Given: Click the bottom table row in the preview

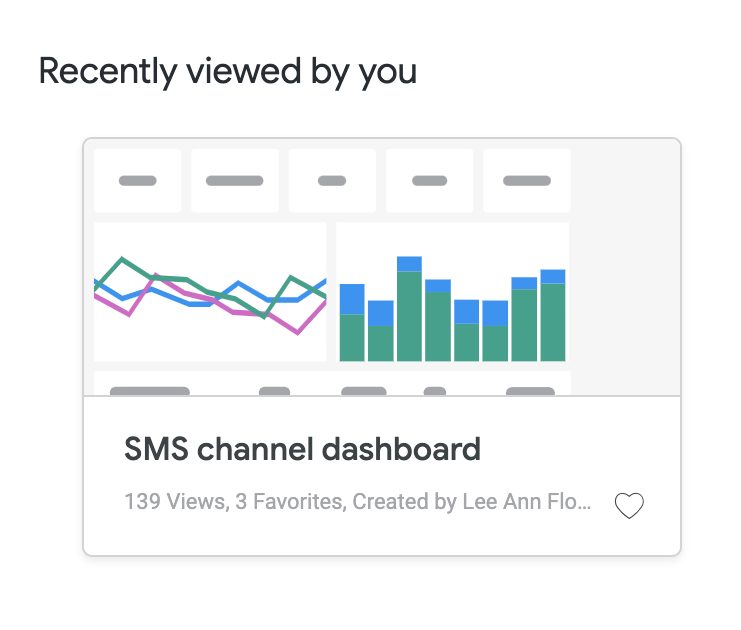Looking at the screenshot, I should (x=332, y=383).
